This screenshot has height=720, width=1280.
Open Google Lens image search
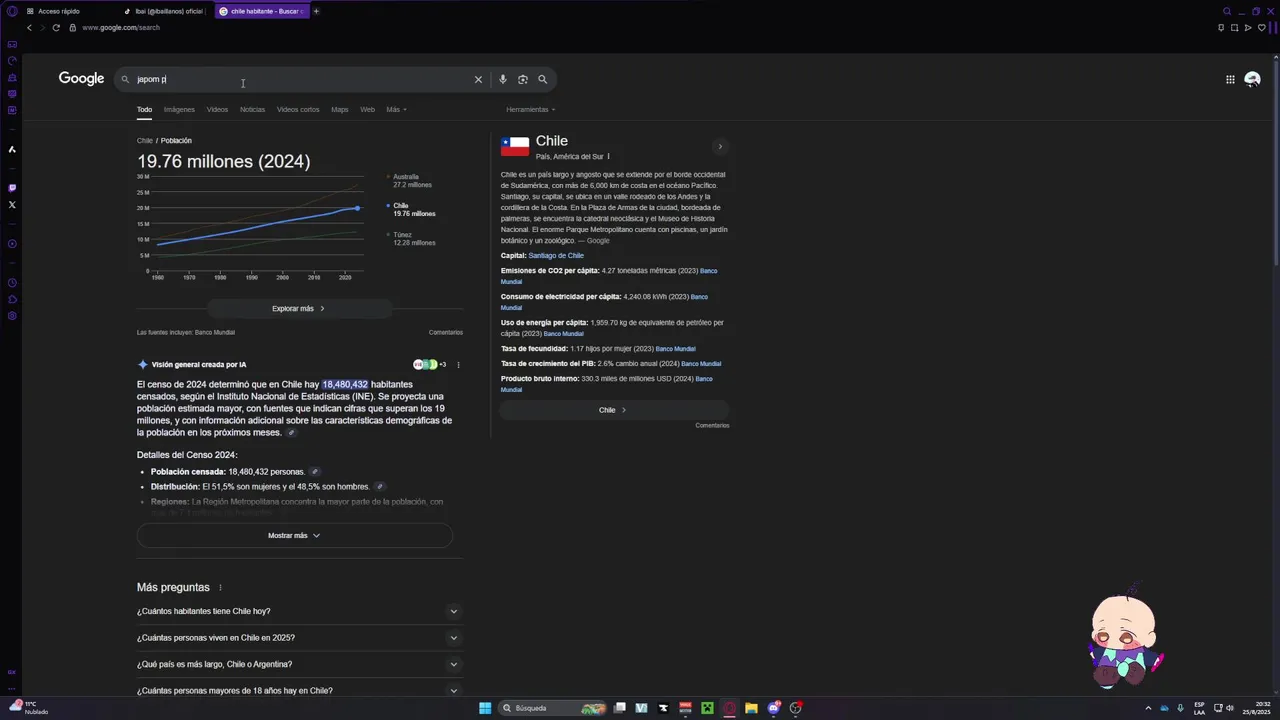pos(523,79)
